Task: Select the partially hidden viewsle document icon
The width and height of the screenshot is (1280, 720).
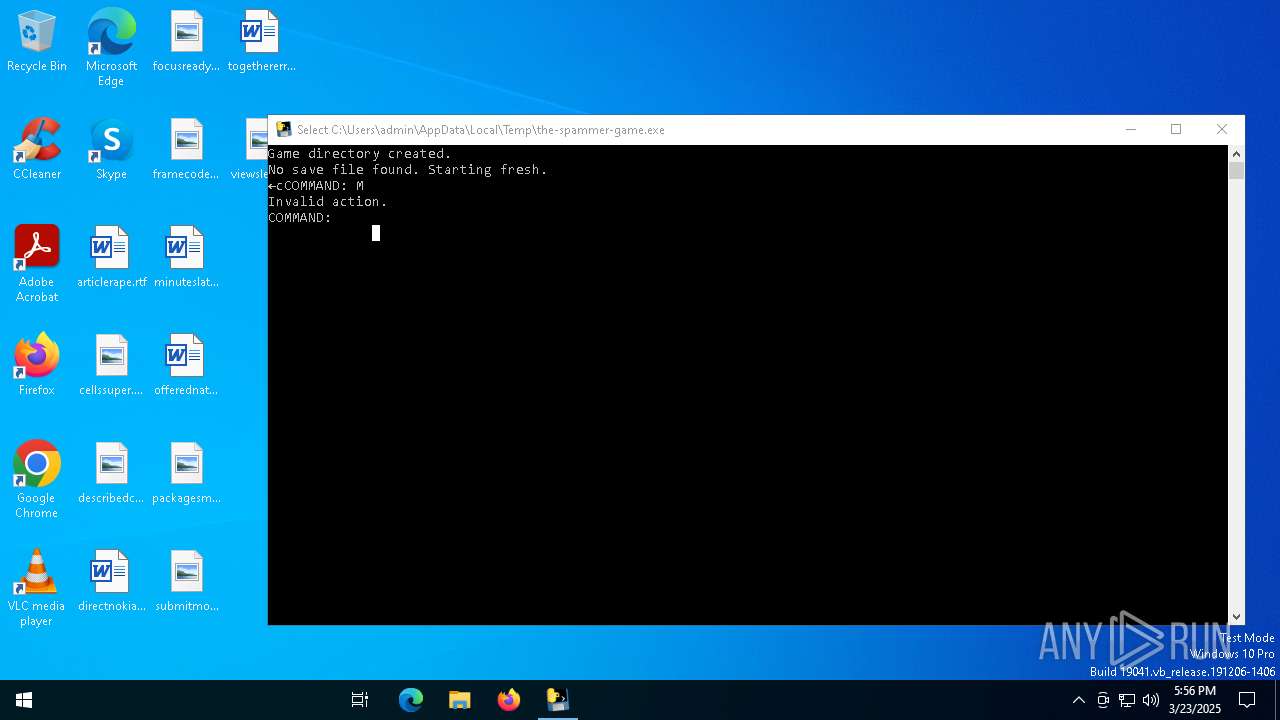Action: [249, 148]
